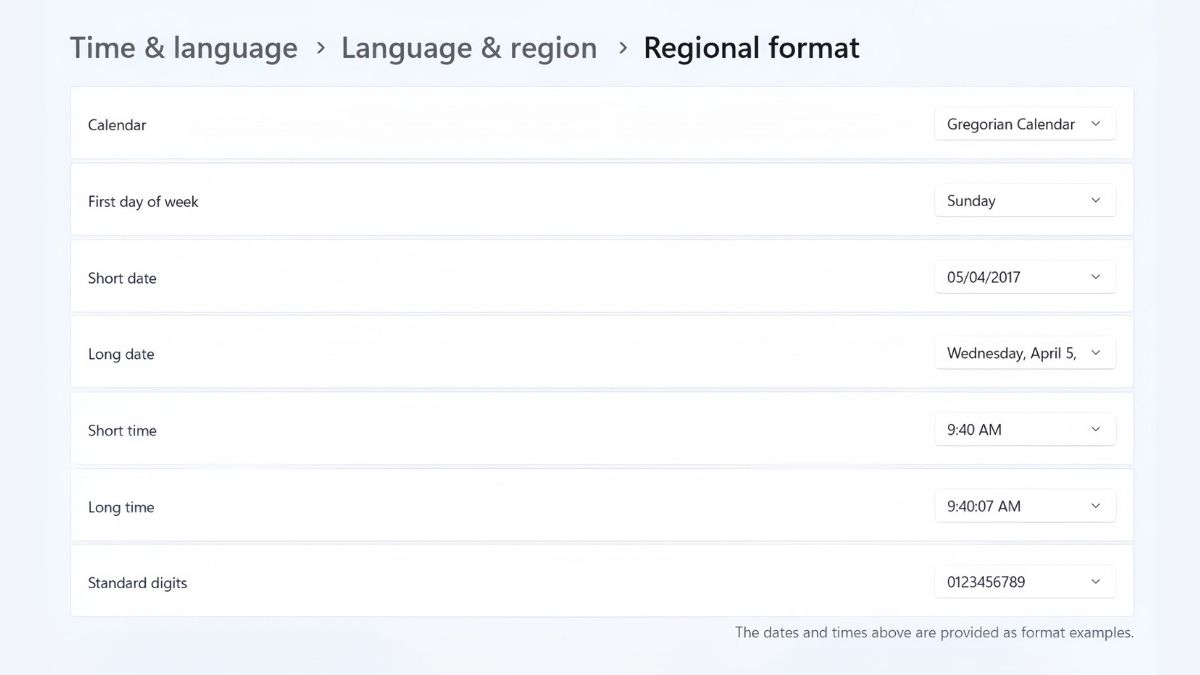
Task: Click the Short time row label
Action: pos(122,431)
